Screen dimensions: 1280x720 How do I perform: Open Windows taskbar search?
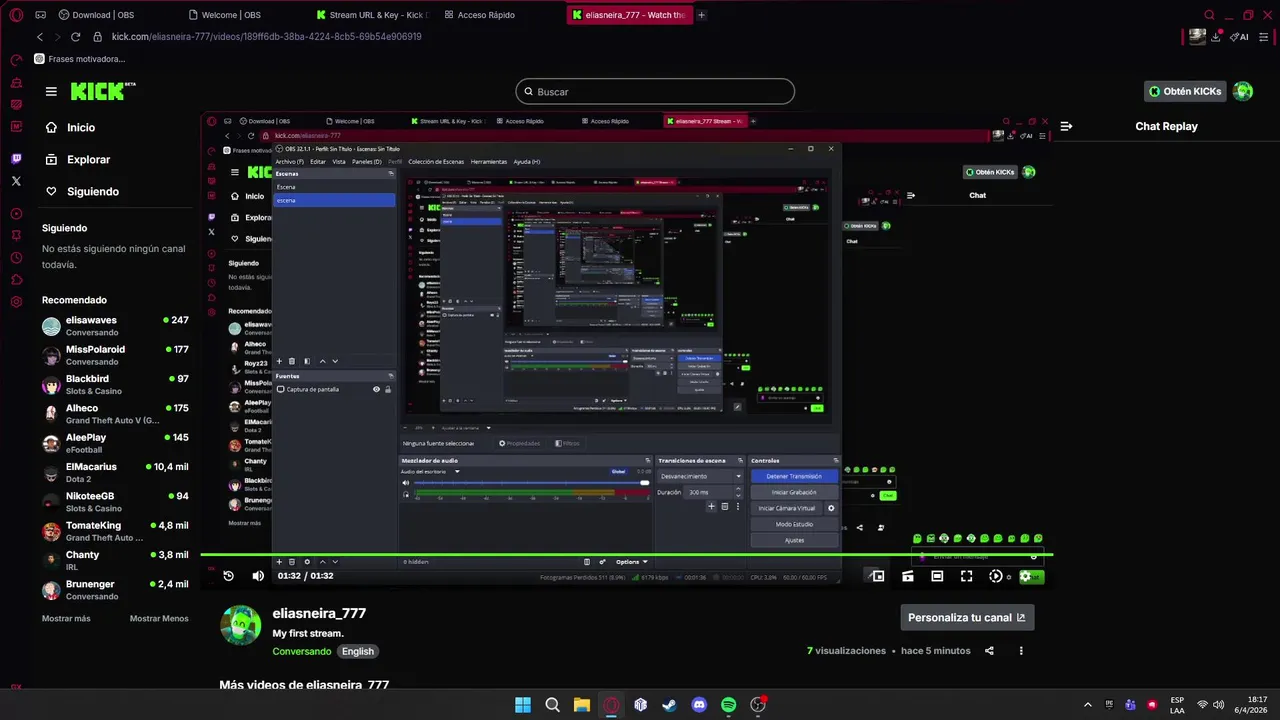pos(552,705)
